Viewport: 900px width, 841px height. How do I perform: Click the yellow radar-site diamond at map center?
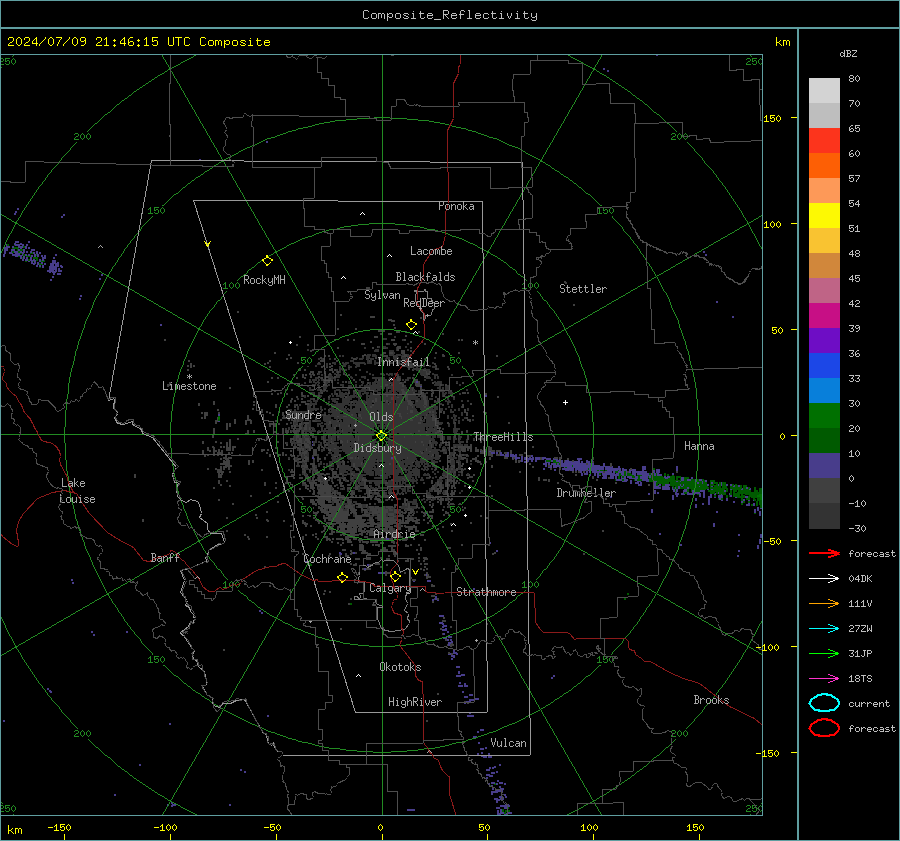tap(381, 435)
